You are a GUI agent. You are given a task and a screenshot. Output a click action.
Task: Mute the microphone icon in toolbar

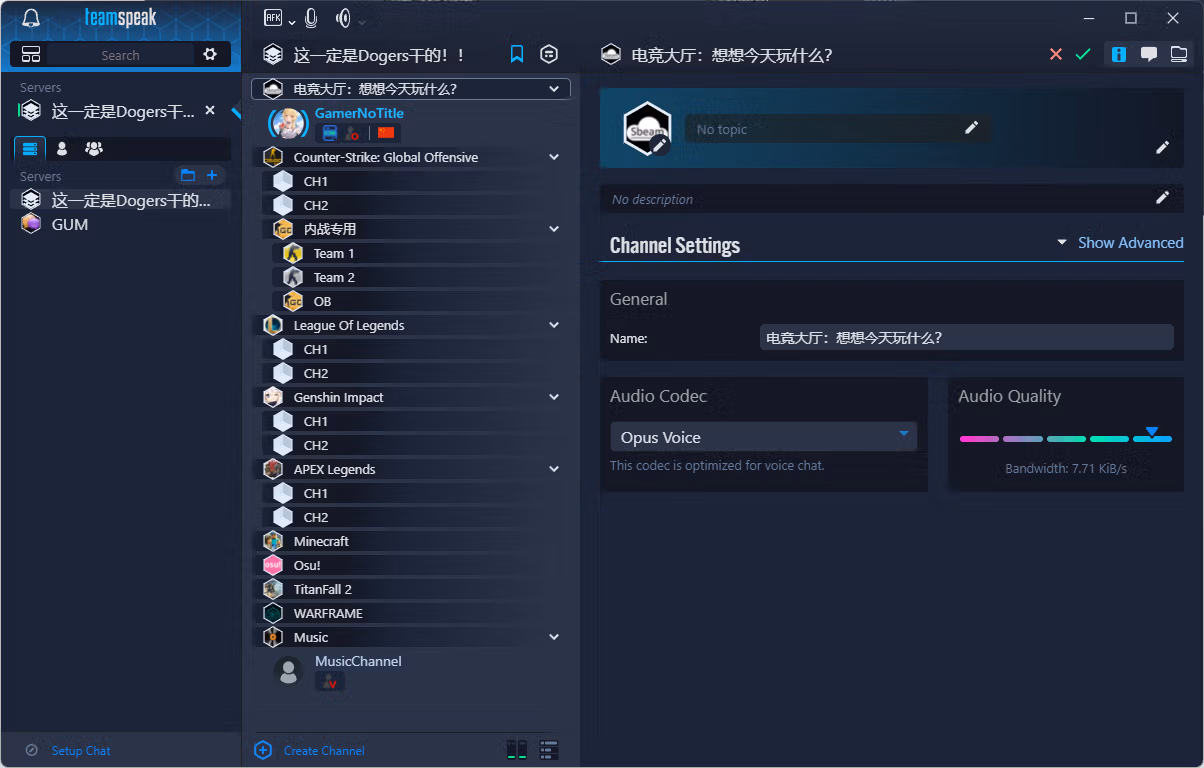311,18
